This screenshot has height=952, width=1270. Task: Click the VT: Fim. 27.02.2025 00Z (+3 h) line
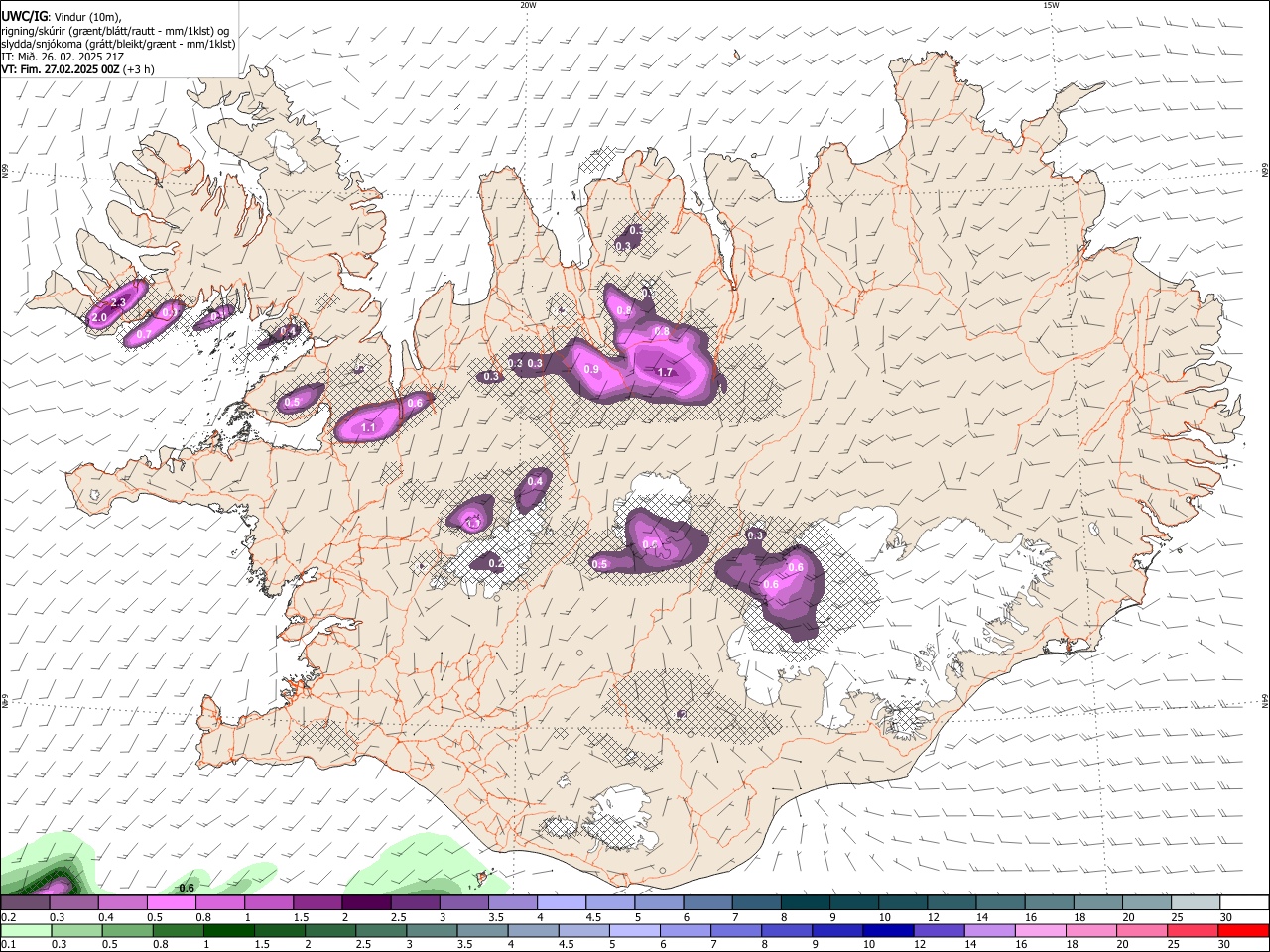[x=76, y=70]
